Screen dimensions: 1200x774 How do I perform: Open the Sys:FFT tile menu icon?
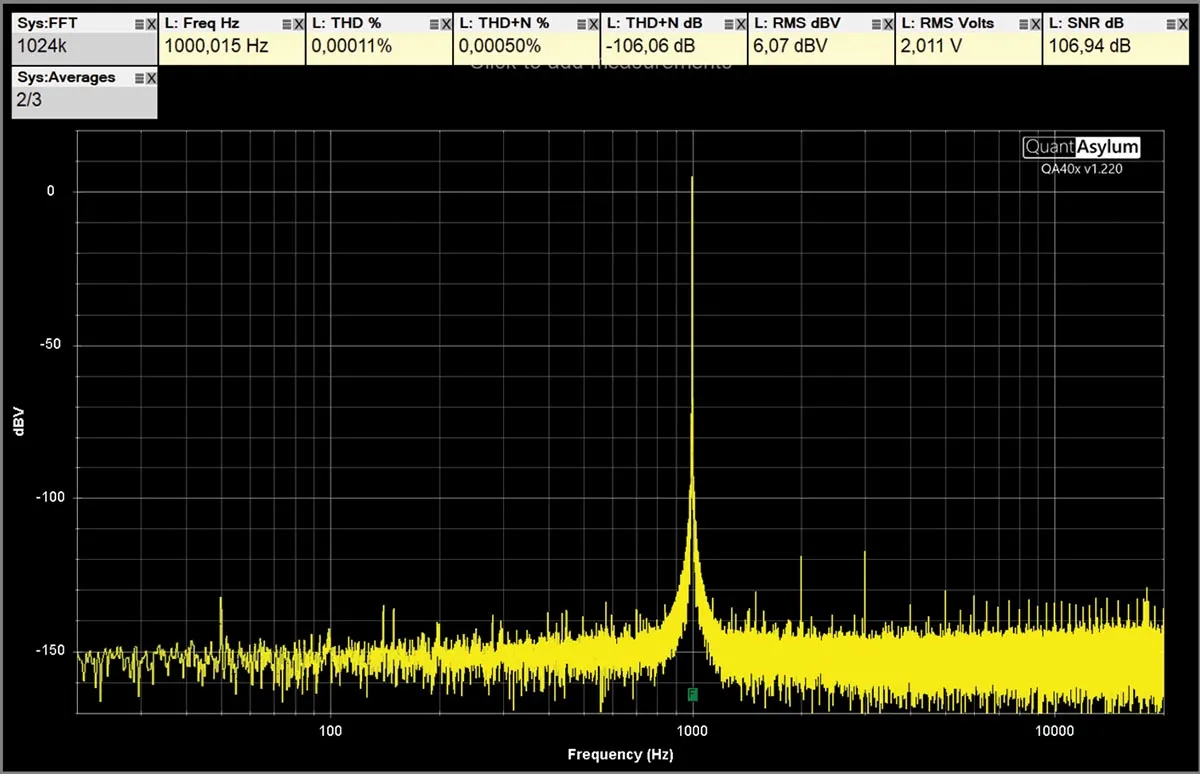pos(138,23)
